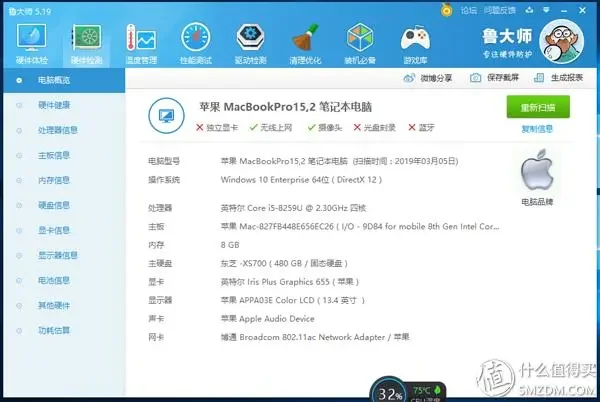Screen dimensions: 600x402
Task: Click the Weibo share icon
Action: point(409,78)
